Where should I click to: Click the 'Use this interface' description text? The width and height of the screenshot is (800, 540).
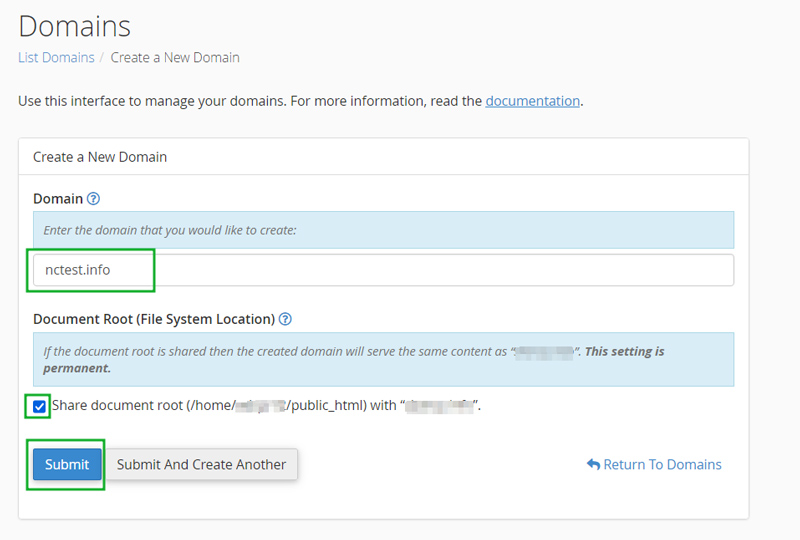[x=250, y=101]
